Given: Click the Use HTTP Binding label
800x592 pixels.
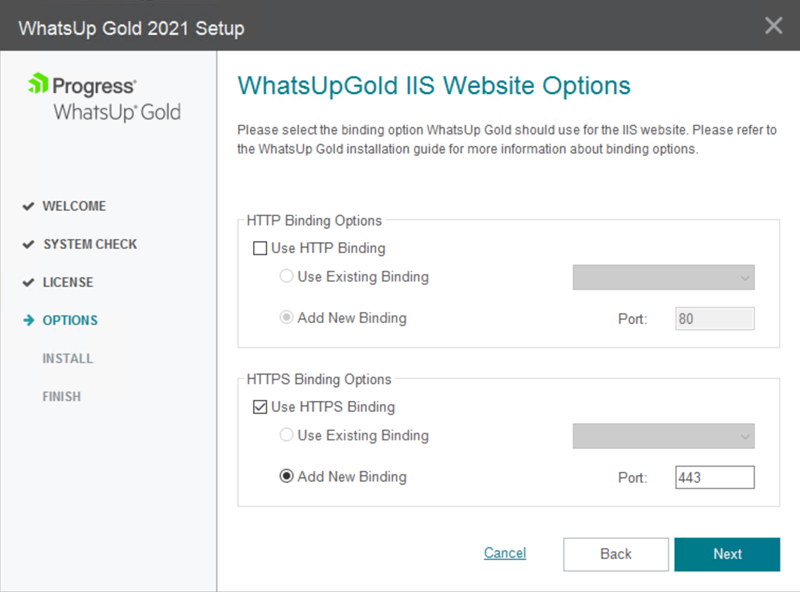Looking at the screenshot, I should point(328,249).
